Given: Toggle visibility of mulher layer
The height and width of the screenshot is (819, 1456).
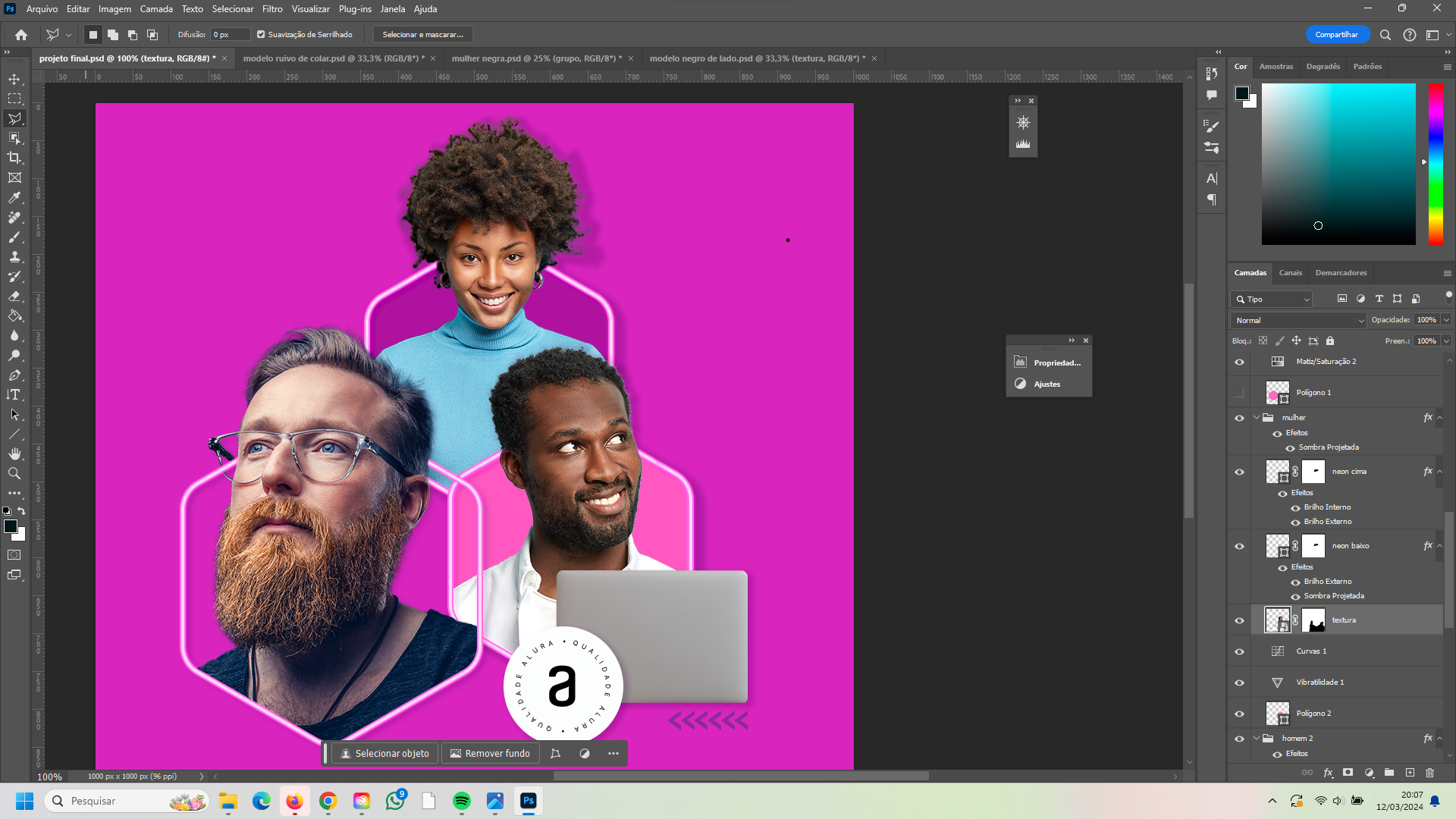Looking at the screenshot, I should (1241, 417).
